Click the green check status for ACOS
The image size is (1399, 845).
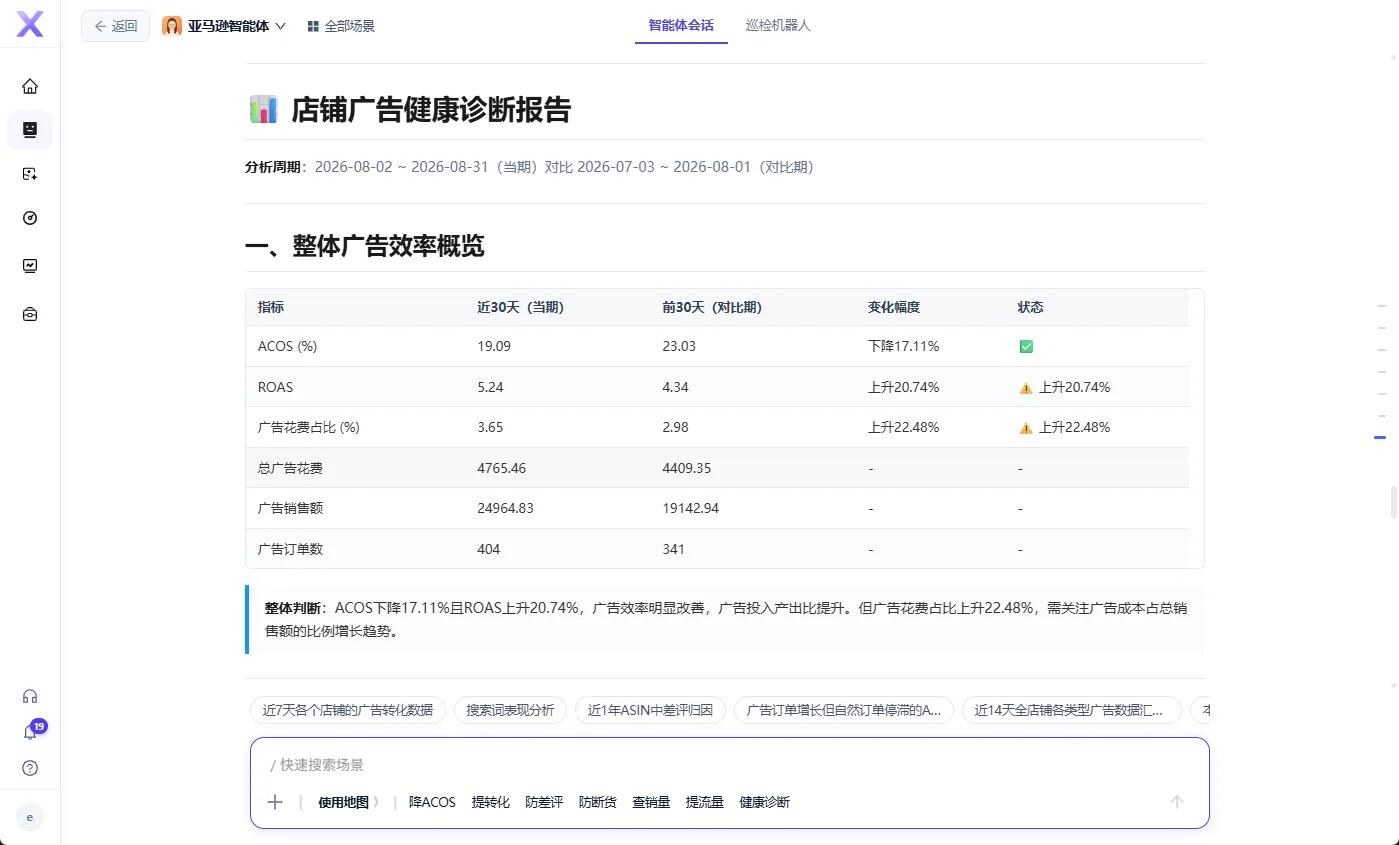1026,346
